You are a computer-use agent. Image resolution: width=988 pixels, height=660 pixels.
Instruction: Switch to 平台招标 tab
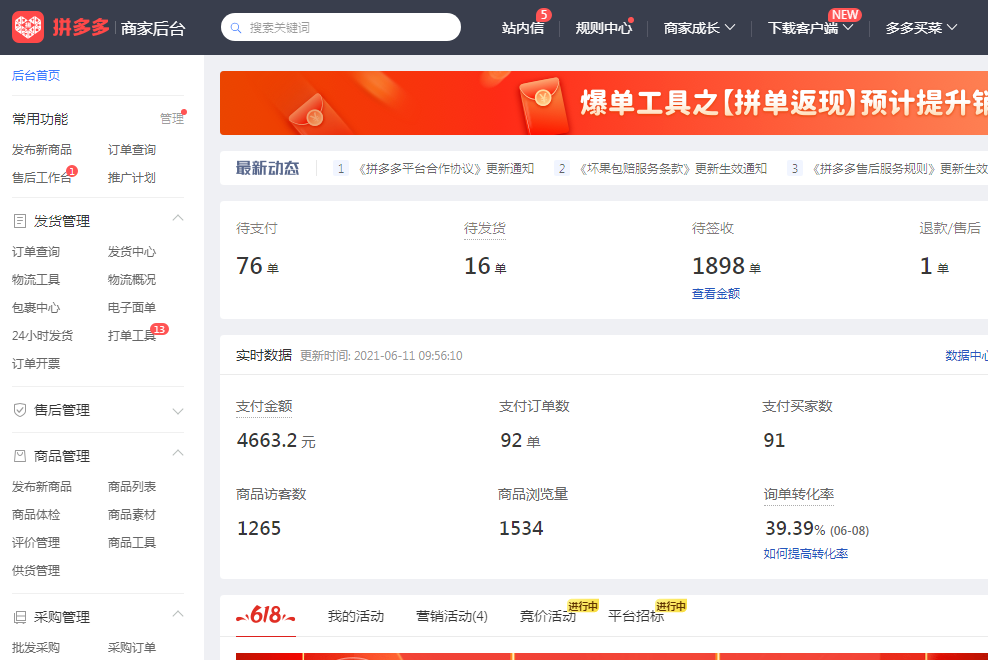636,616
